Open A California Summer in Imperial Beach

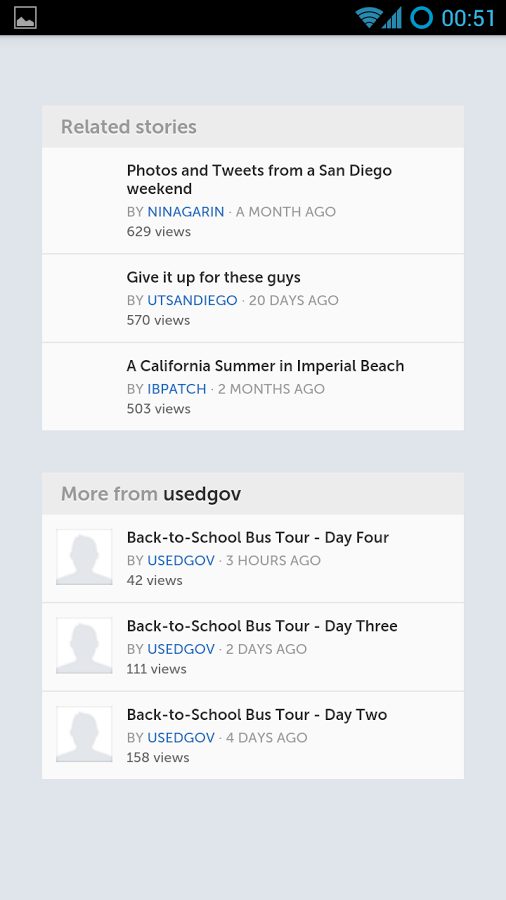265,366
